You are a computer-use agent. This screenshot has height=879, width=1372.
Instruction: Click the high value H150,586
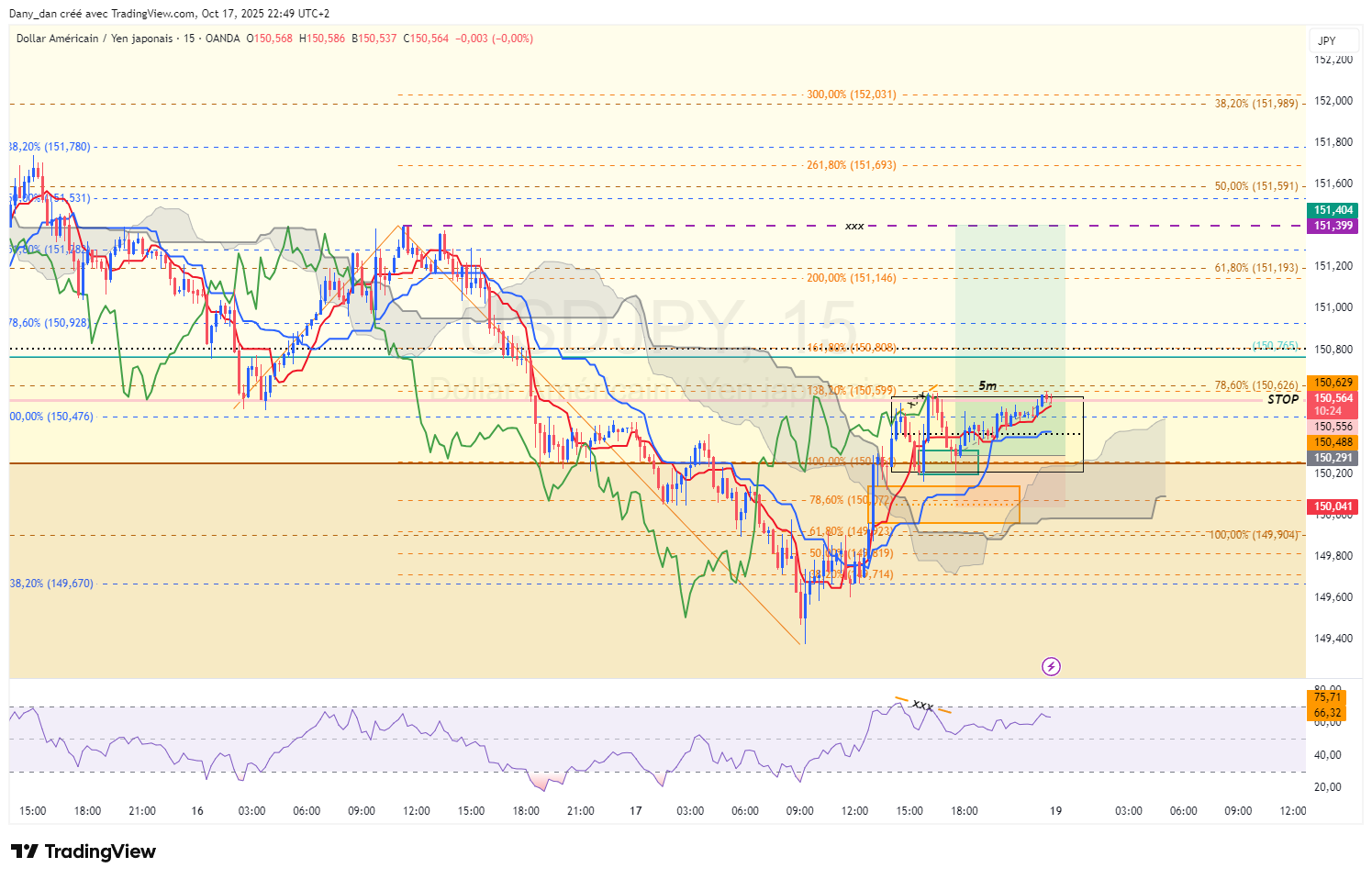point(322,39)
